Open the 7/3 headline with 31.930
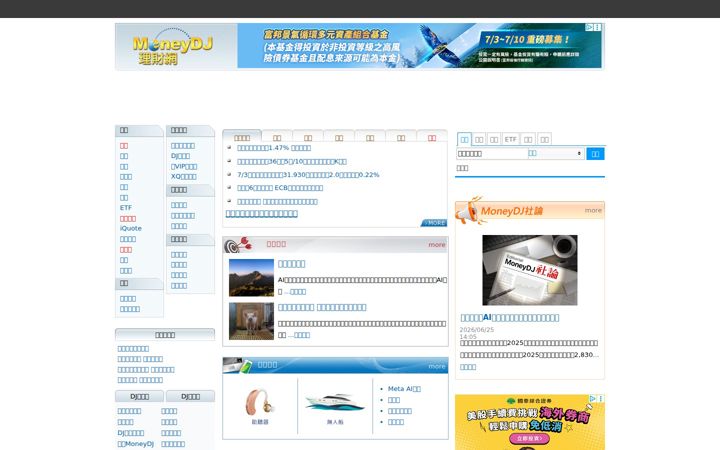 click(308, 174)
